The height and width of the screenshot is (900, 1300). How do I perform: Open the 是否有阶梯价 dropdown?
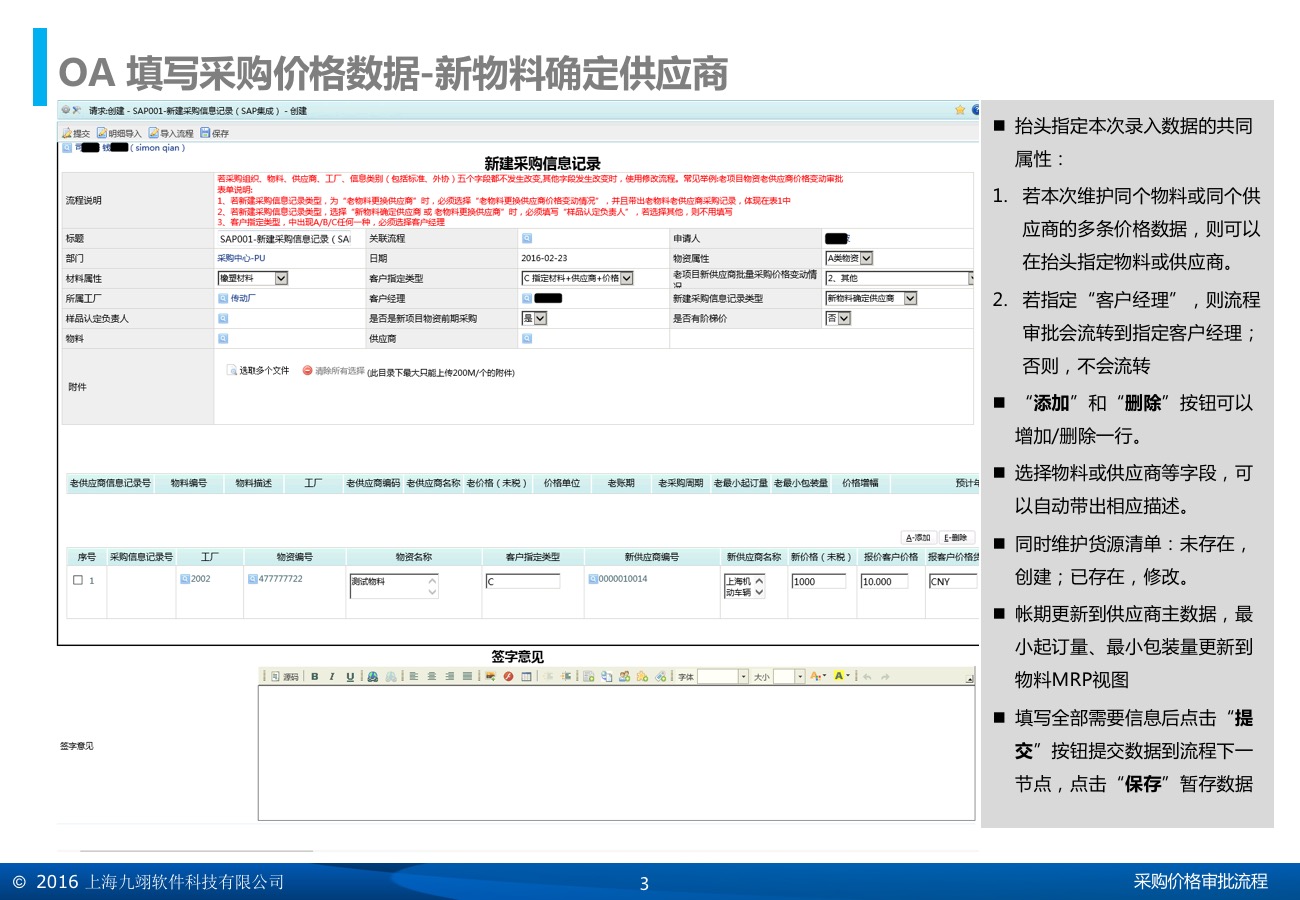point(844,318)
